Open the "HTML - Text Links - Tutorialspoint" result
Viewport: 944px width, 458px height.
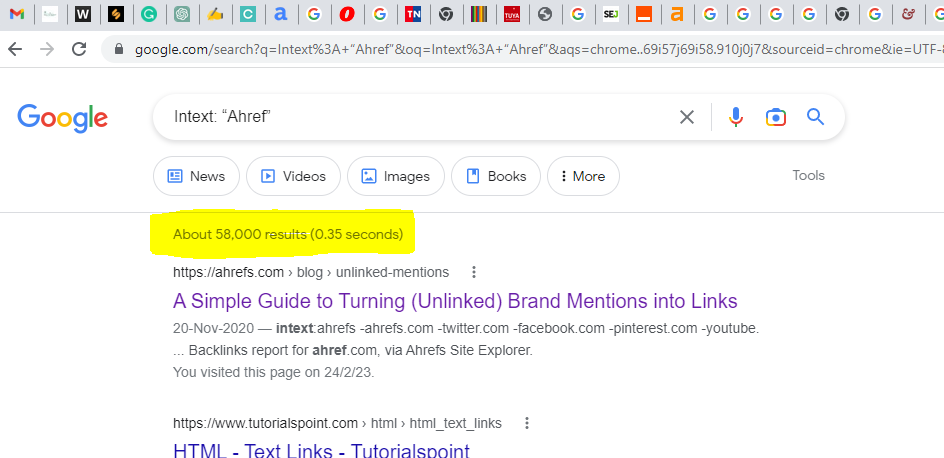tap(321, 450)
